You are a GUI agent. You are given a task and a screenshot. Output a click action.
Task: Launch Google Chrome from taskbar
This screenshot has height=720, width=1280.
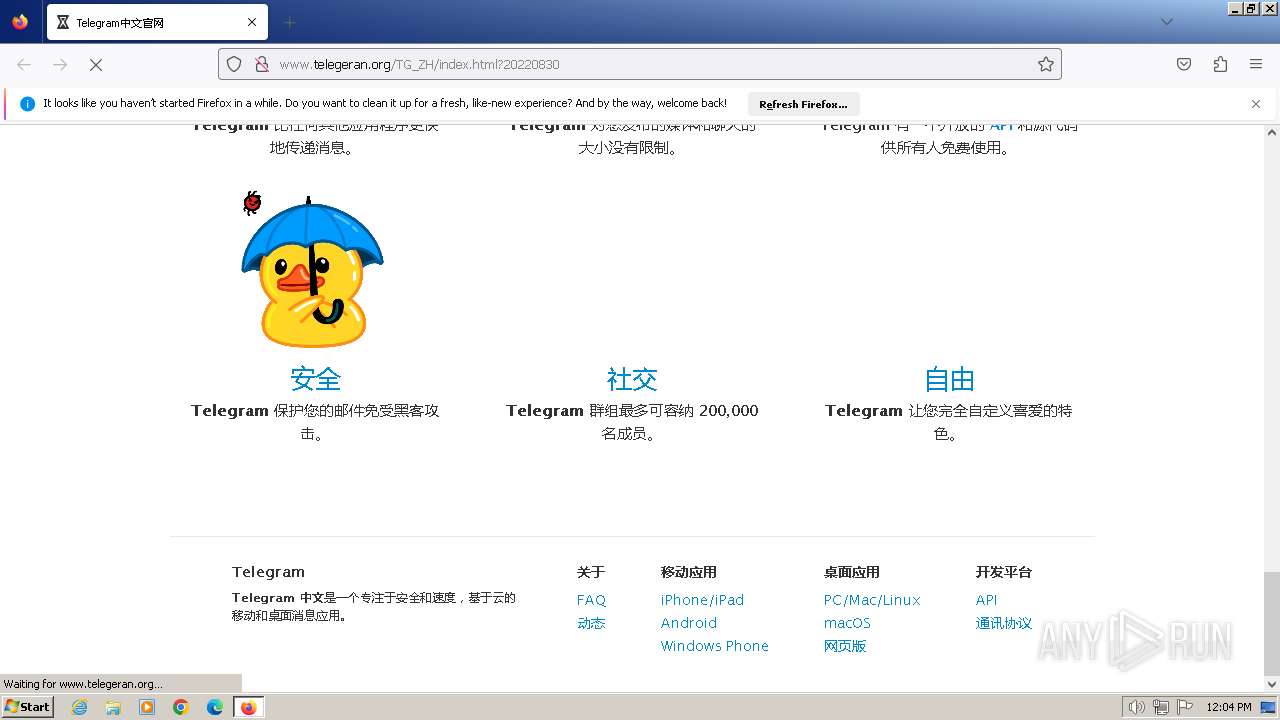point(181,707)
